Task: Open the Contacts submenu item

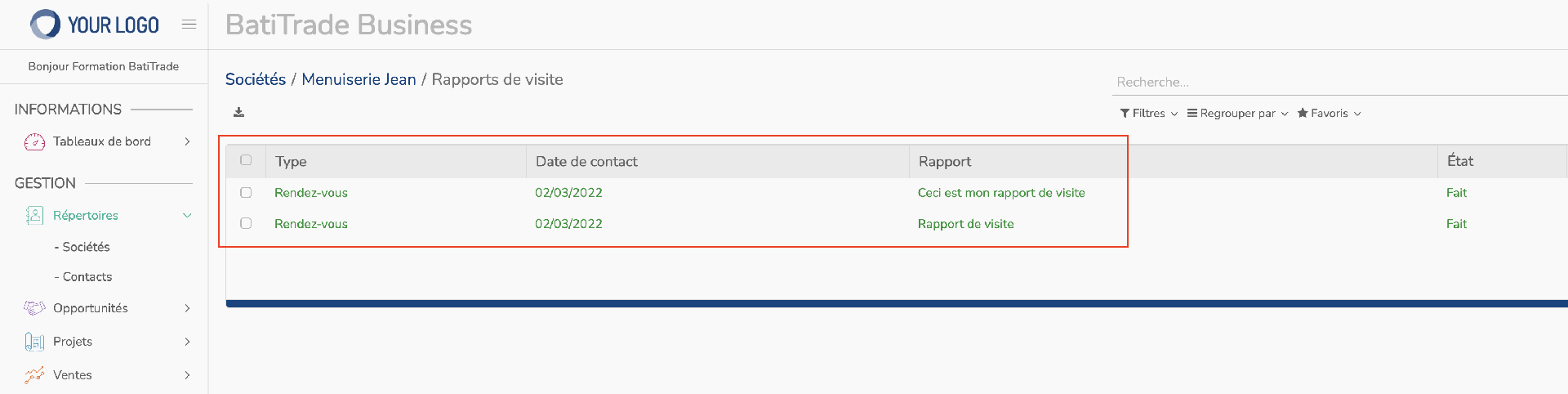Action: click(83, 277)
